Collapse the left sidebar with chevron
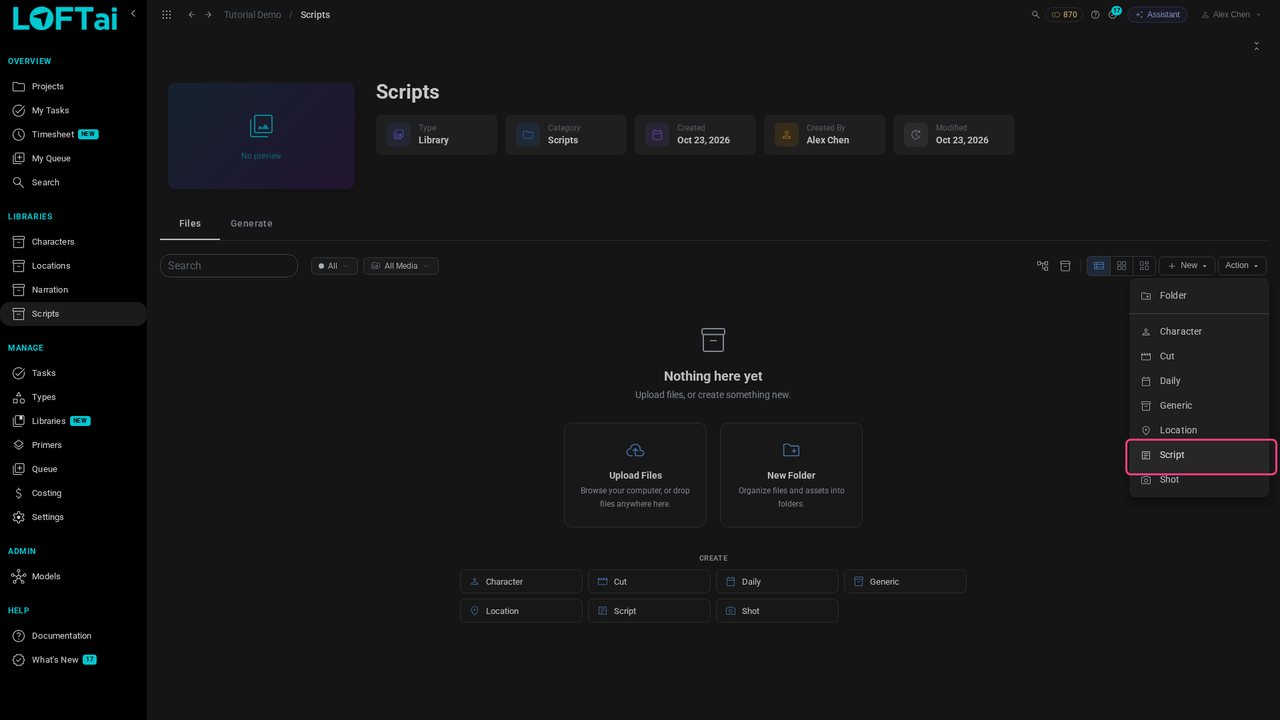 click(x=133, y=14)
